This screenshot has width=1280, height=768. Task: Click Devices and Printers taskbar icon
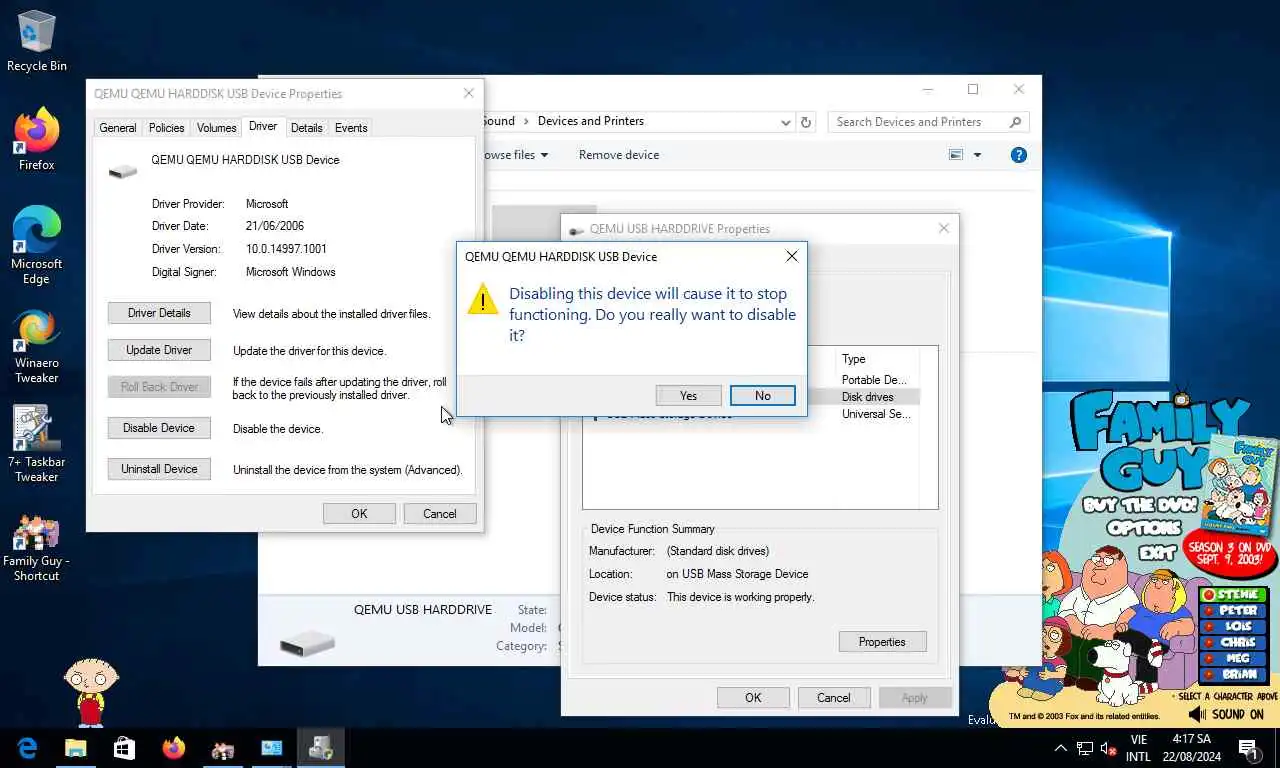[321, 748]
